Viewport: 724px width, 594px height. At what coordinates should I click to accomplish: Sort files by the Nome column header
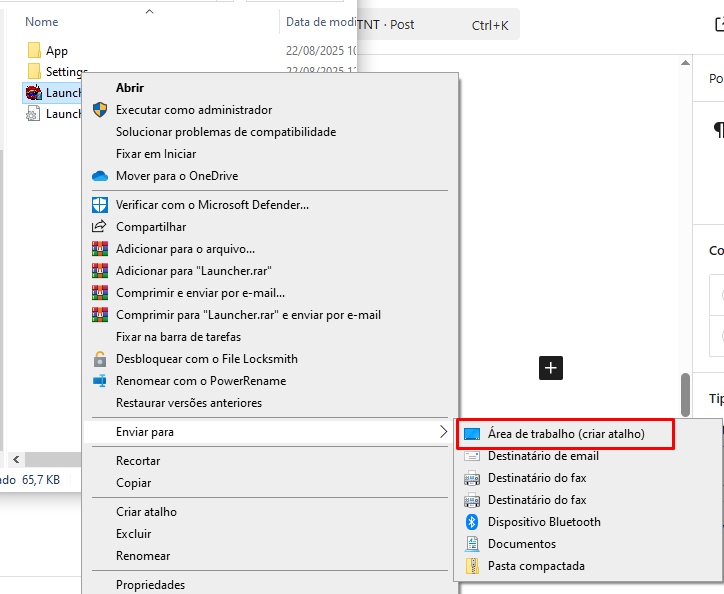[42, 21]
